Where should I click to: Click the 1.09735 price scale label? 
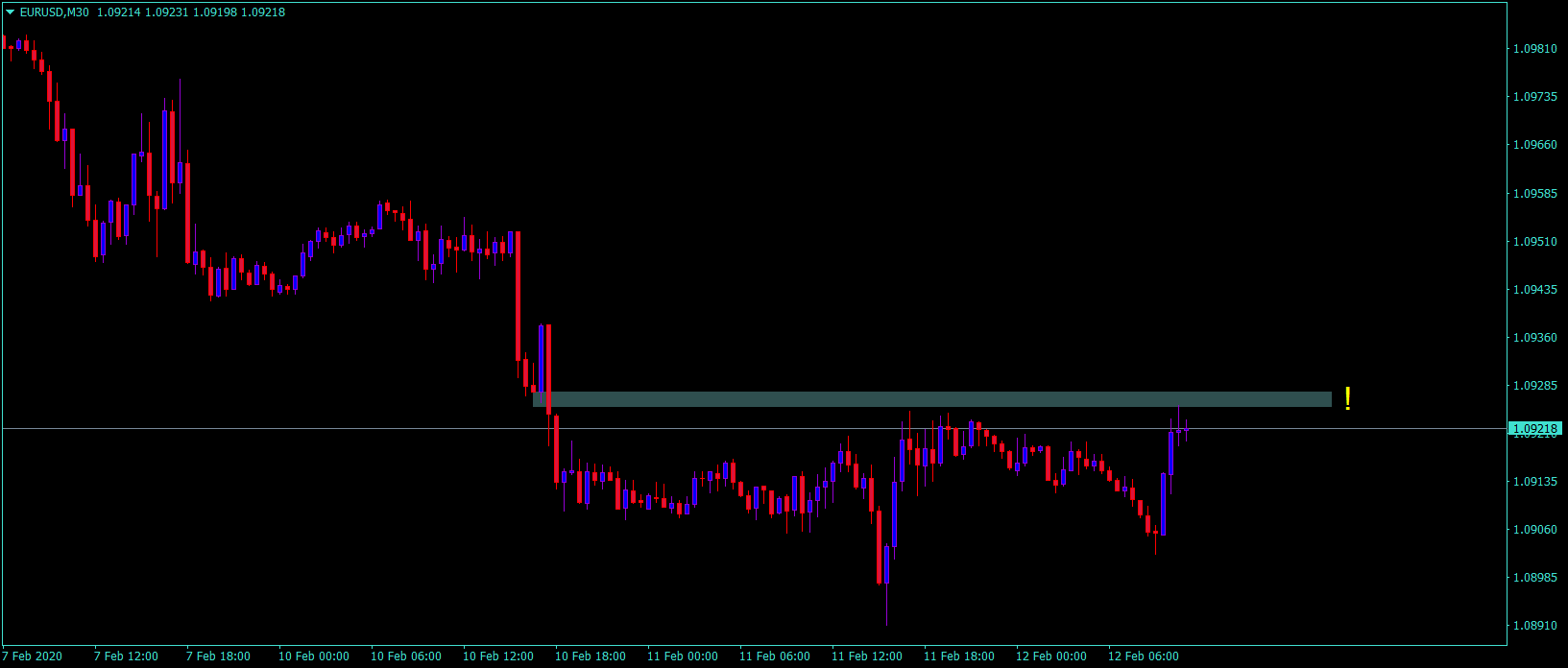pyautogui.click(x=1535, y=97)
